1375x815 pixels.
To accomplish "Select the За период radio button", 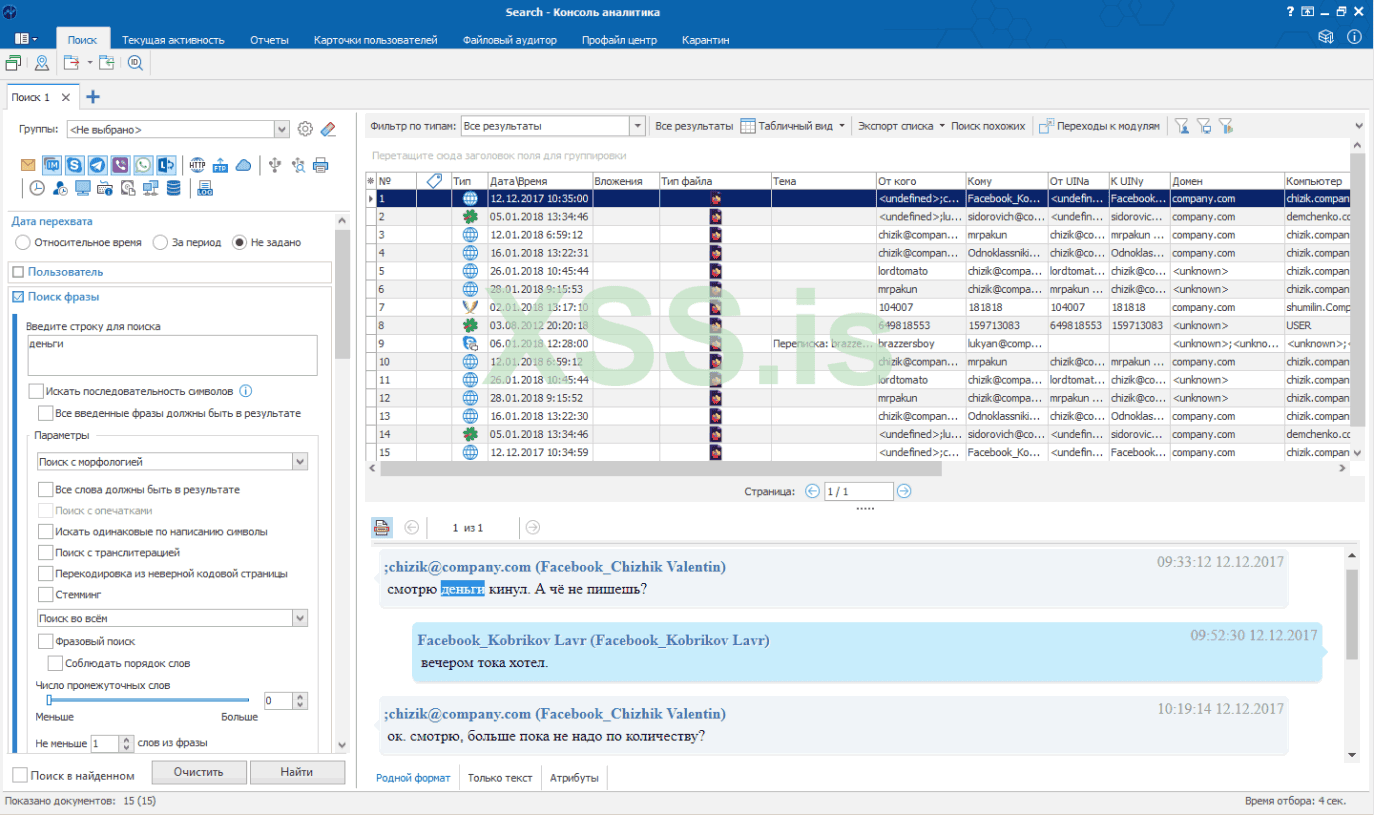I will (x=160, y=242).
